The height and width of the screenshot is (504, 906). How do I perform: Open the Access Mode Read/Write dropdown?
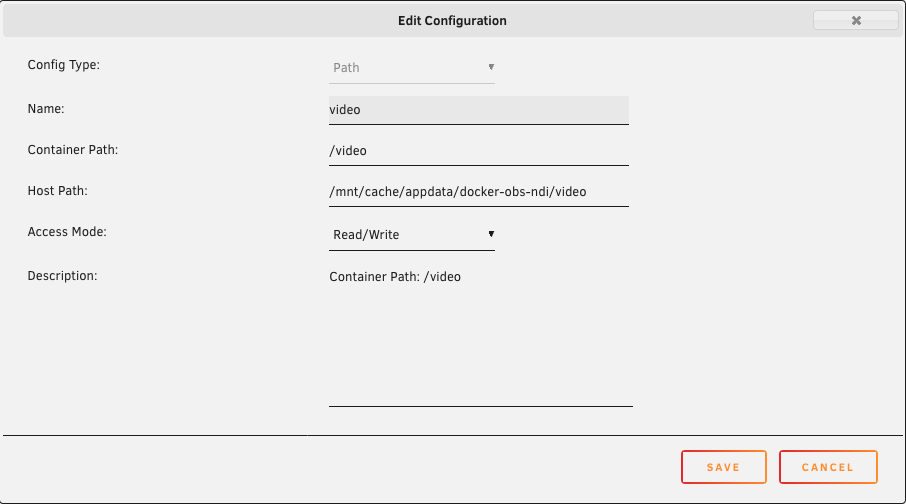(x=410, y=235)
